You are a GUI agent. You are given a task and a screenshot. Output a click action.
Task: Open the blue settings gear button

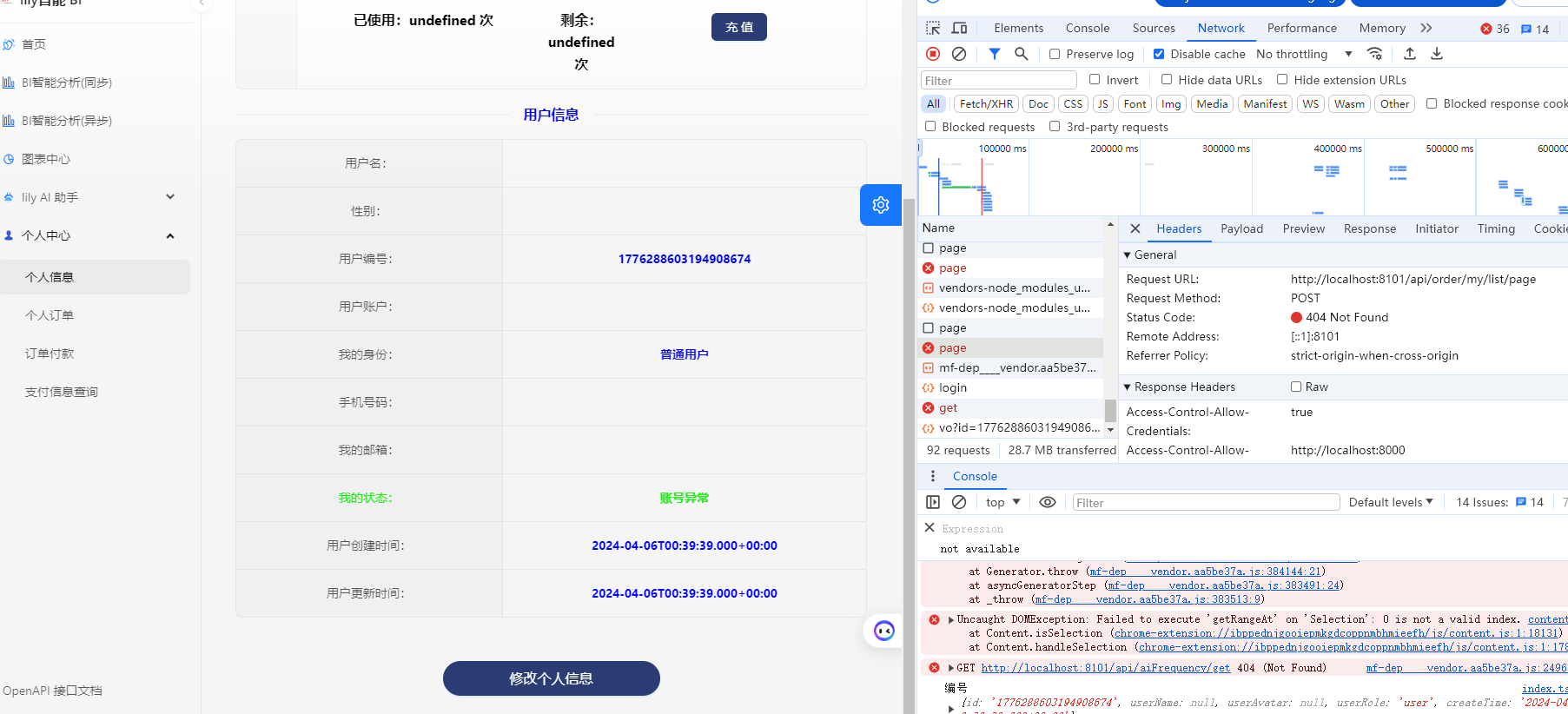[x=881, y=205]
